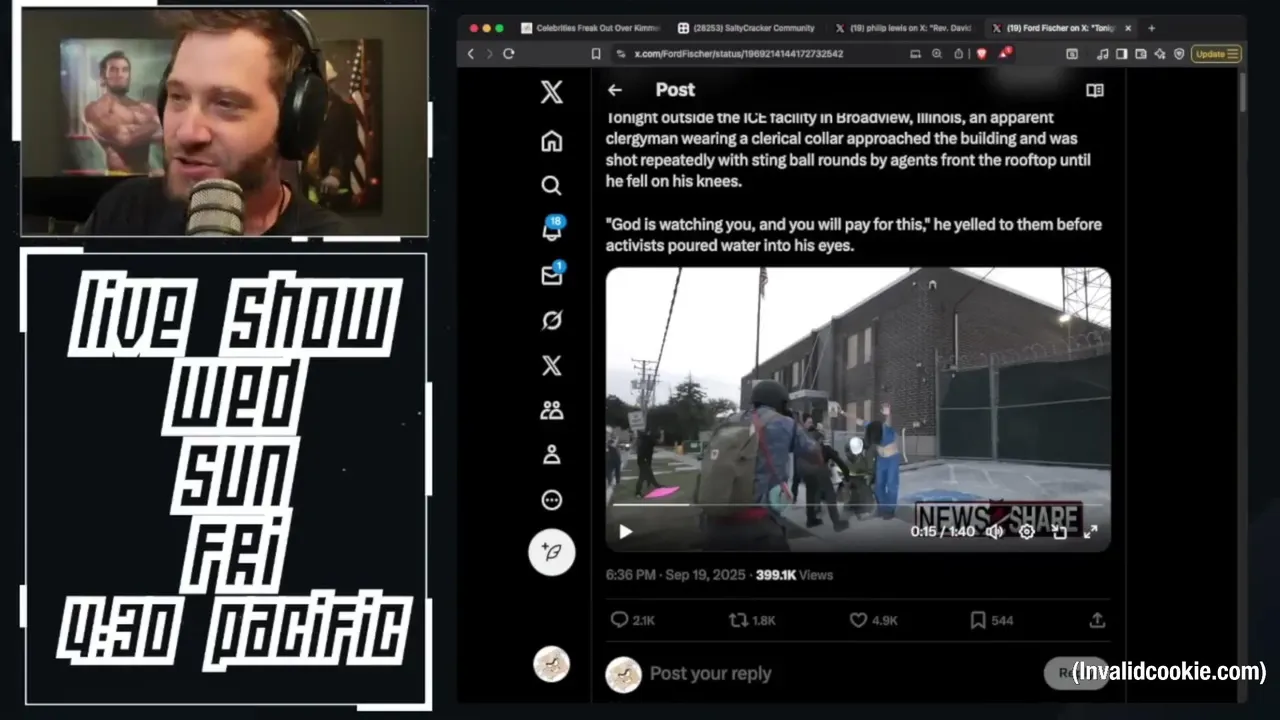The image size is (1280, 720).
Task: Open the reader view icon beside Post header
Action: 1095,90
